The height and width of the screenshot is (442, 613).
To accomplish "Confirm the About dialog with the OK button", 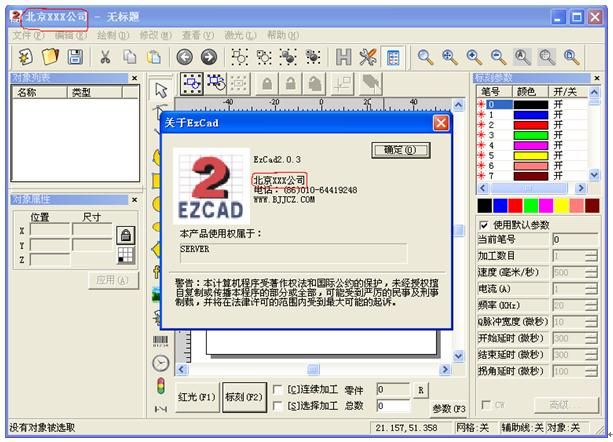I will pyautogui.click(x=401, y=150).
